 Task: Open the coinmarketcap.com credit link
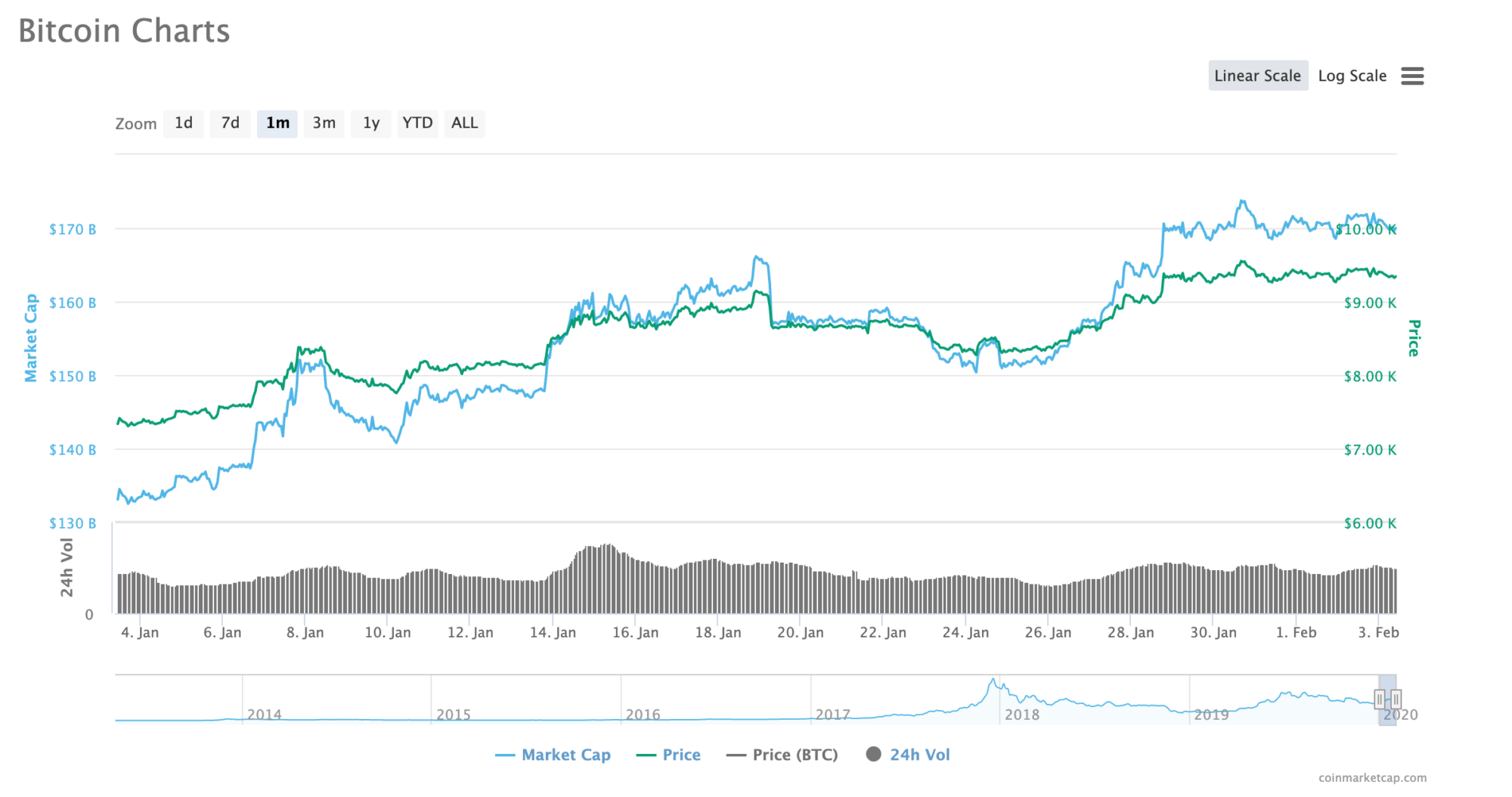click(x=1373, y=777)
